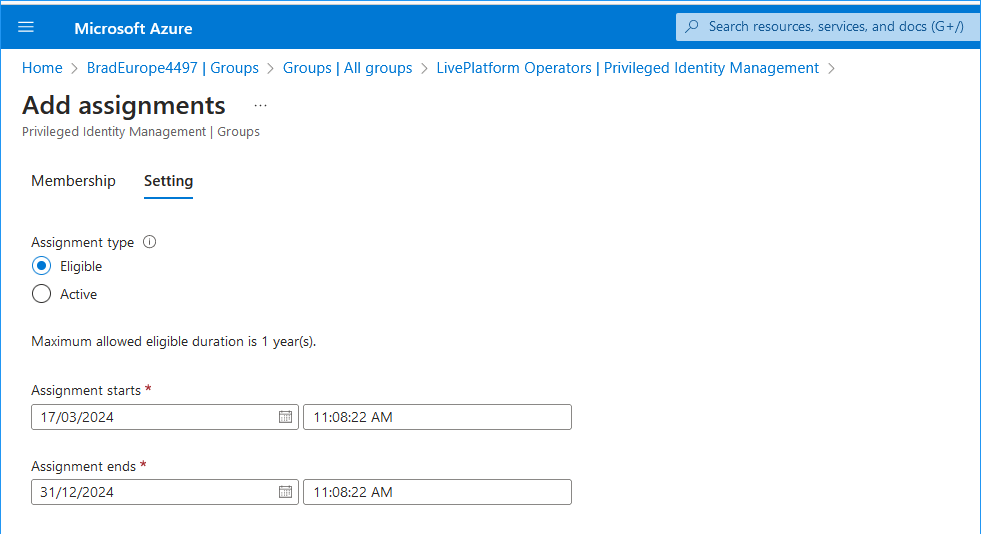Go to Home breadcrumb link
The width and height of the screenshot is (981, 534).
tap(42, 68)
